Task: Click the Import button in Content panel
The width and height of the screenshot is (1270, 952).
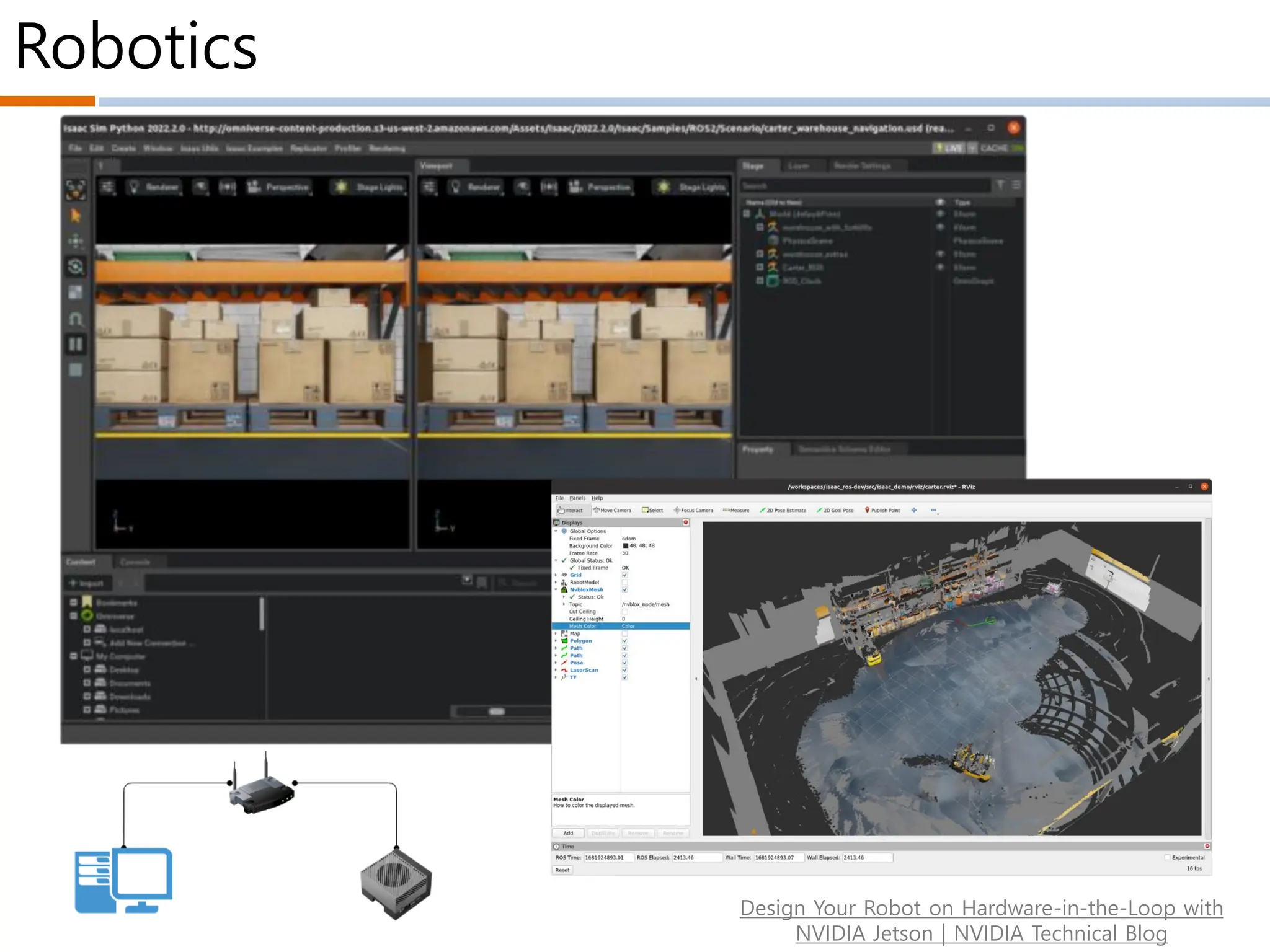Action: 87,583
